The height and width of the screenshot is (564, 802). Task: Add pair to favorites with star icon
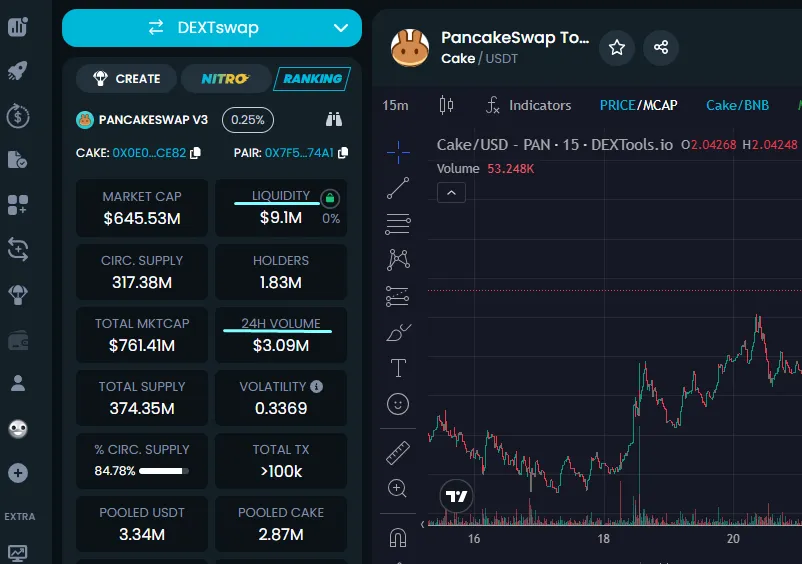tap(617, 48)
